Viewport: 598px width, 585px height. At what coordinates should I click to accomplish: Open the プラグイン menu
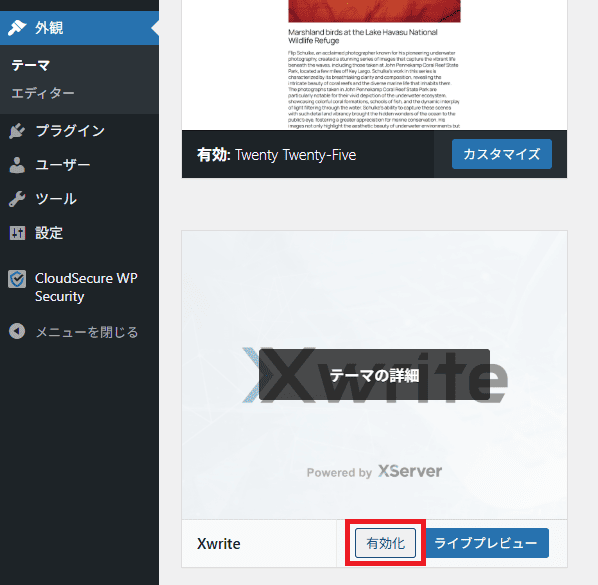click(x=79, y=131)
